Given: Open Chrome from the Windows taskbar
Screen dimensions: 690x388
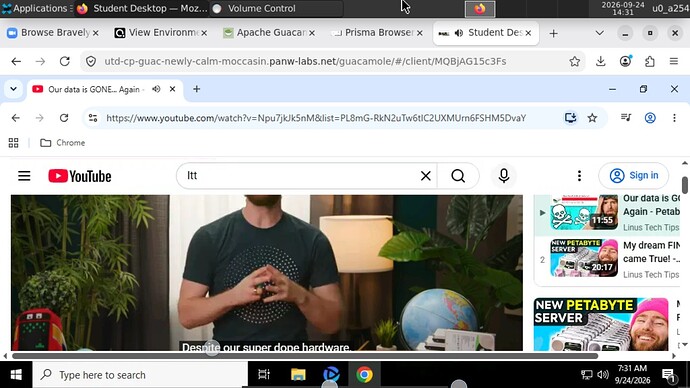Looking at the screenshot, I should pos(364,375).
